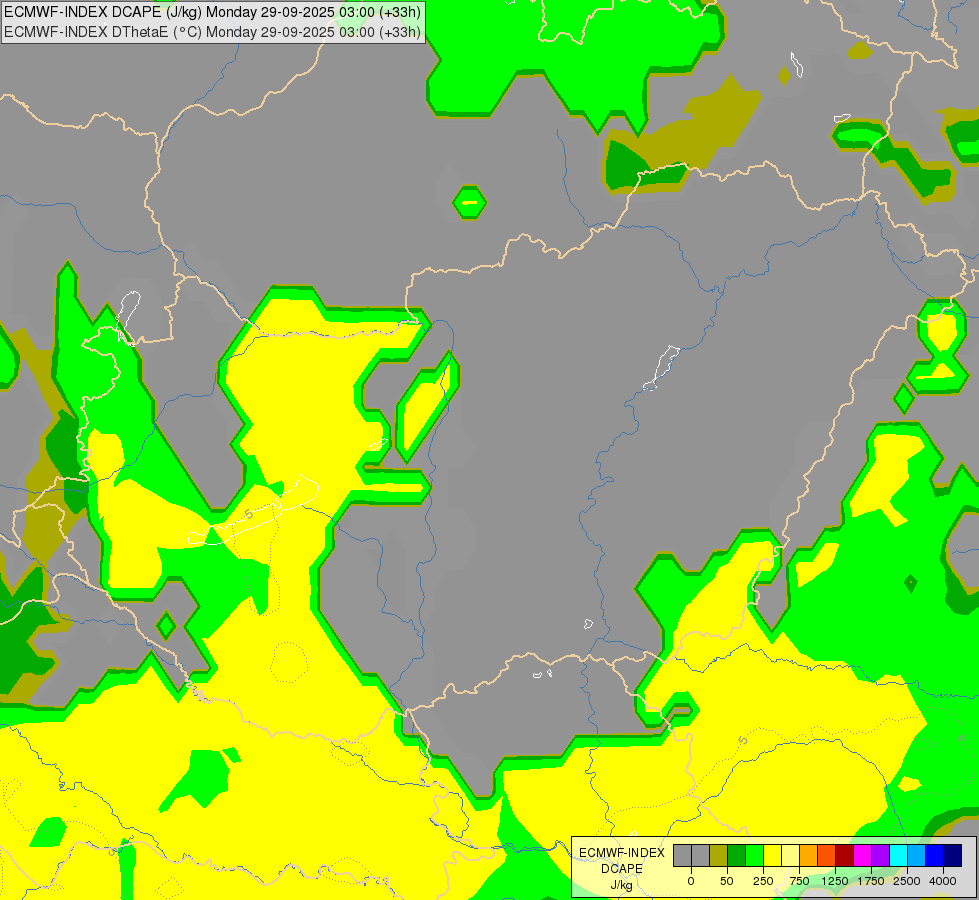Click legend tick value '750'
The height and width of the screenshot is (900, 979).
coord(799,881)
